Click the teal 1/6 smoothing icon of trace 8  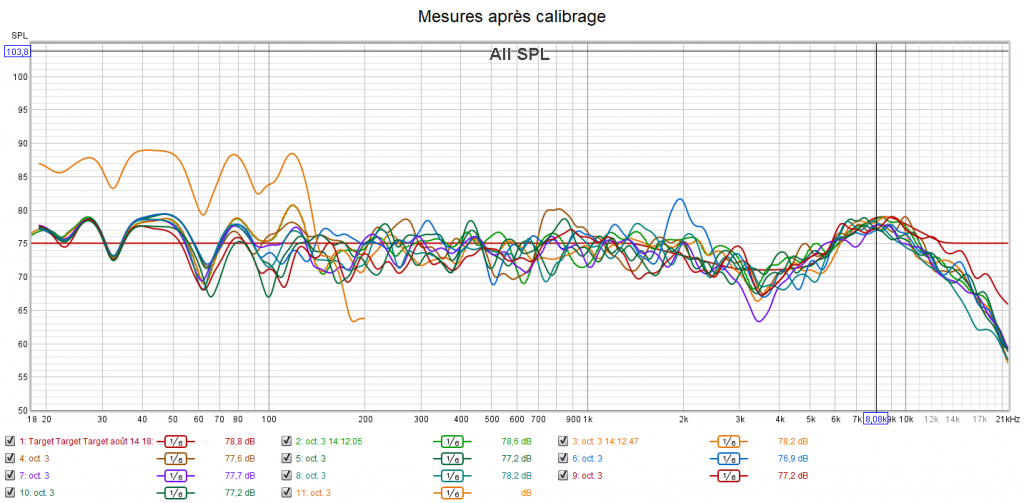[x=451, y=475]
